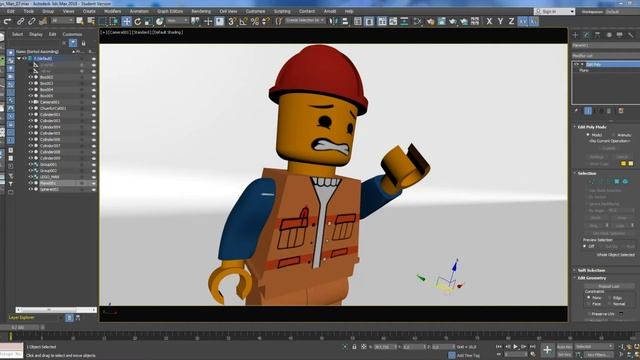
Task: Select Model radio in Edit Poly Mode
Action: pyautogui.click(x=588, y=135)
